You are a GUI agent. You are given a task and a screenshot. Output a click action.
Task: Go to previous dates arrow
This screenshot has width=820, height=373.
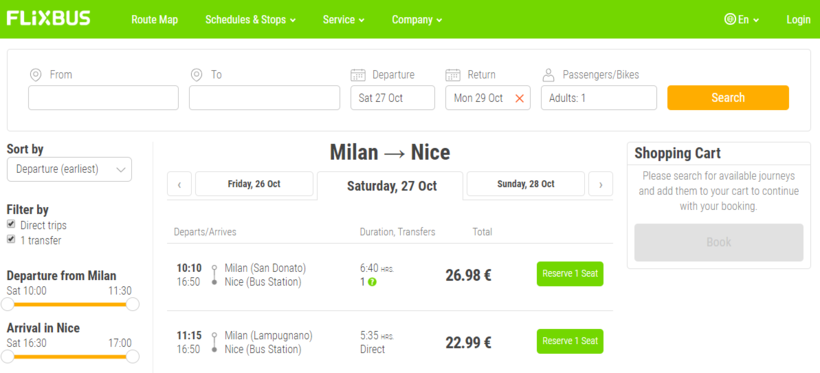[180, 184]
